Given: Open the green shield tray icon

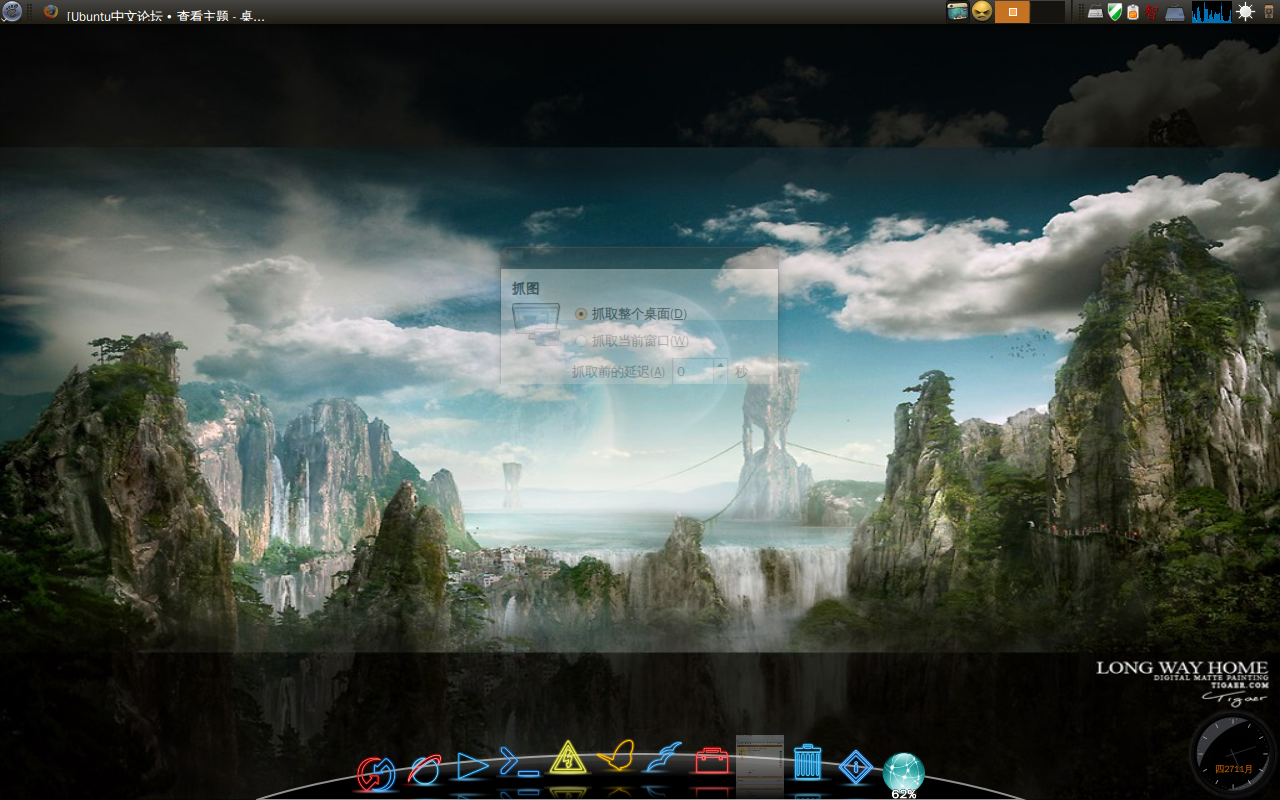Looking at the screenshot, I should point(1115,12).
